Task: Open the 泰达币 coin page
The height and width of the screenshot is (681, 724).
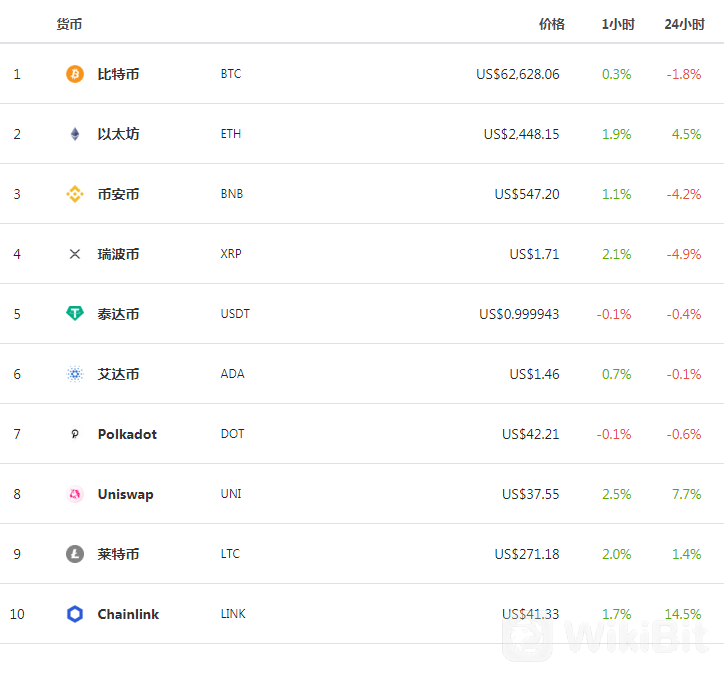Action: click(118, 314)
